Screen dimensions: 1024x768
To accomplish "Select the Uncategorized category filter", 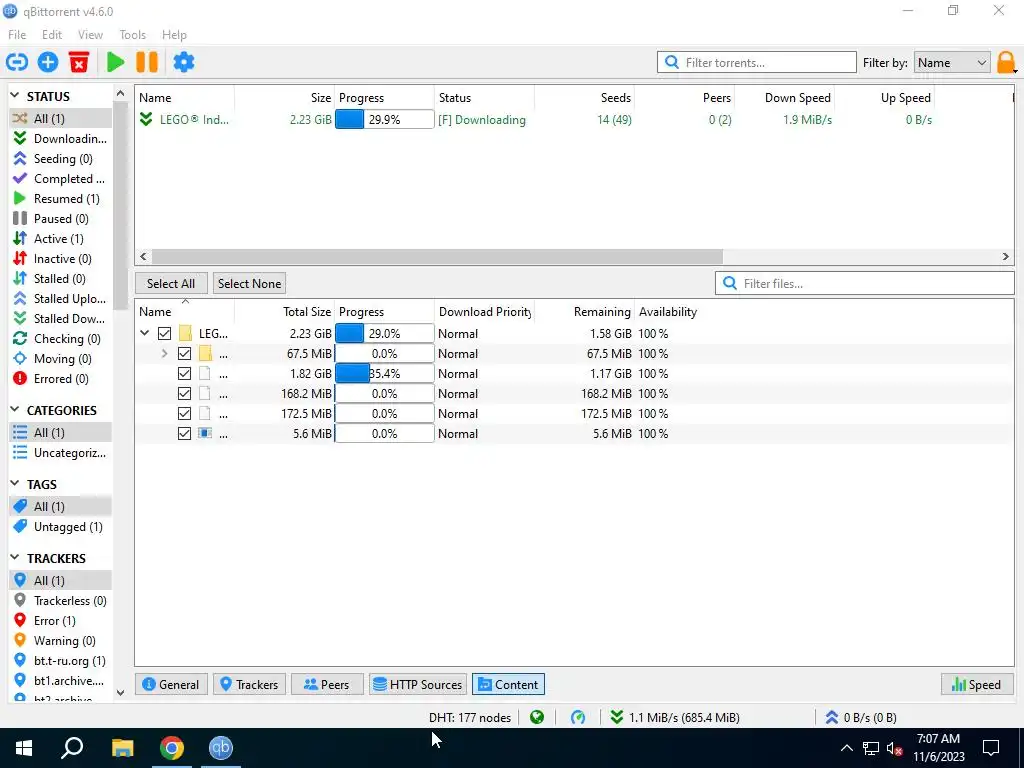I will (x=60, y=453).
